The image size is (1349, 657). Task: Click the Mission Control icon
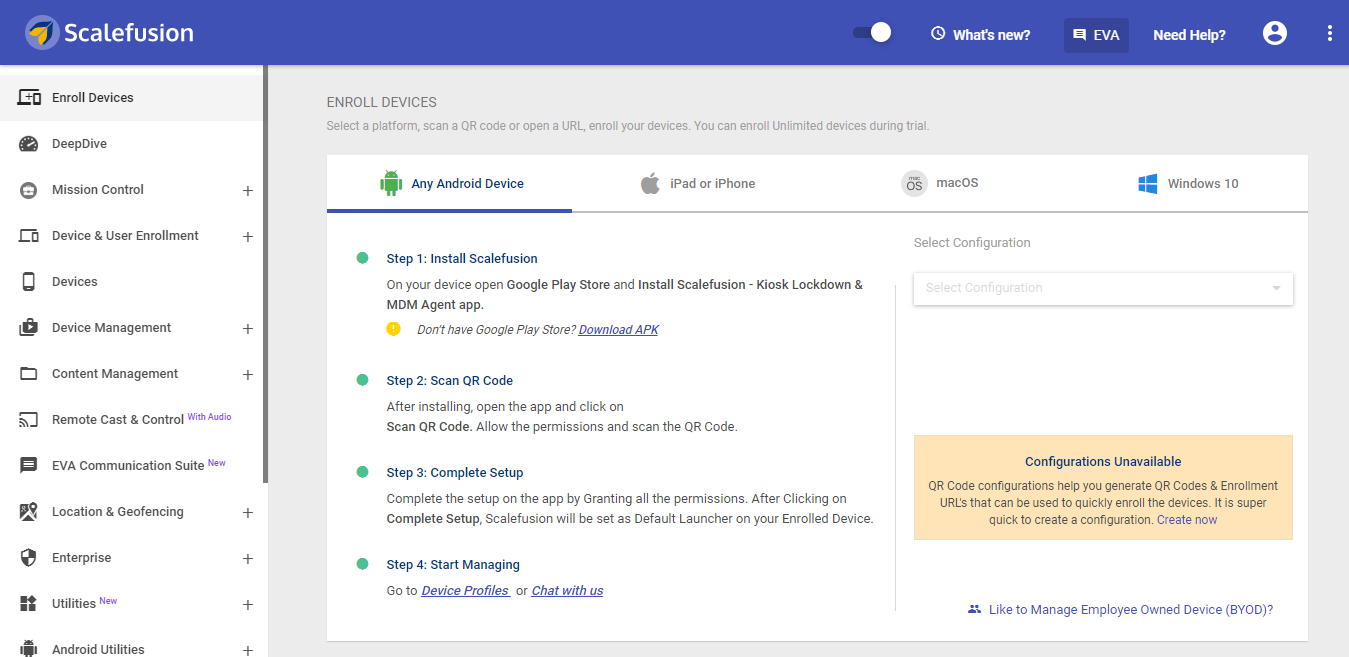pyautogui.click(x=29, y=190)
